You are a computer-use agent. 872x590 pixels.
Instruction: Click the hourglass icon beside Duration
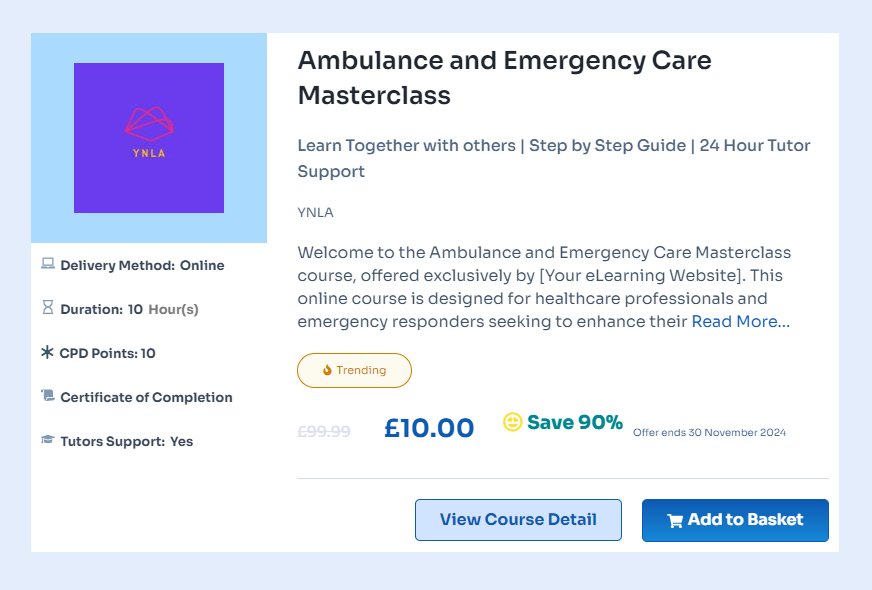pyautogui.click(x=47, y=309)
